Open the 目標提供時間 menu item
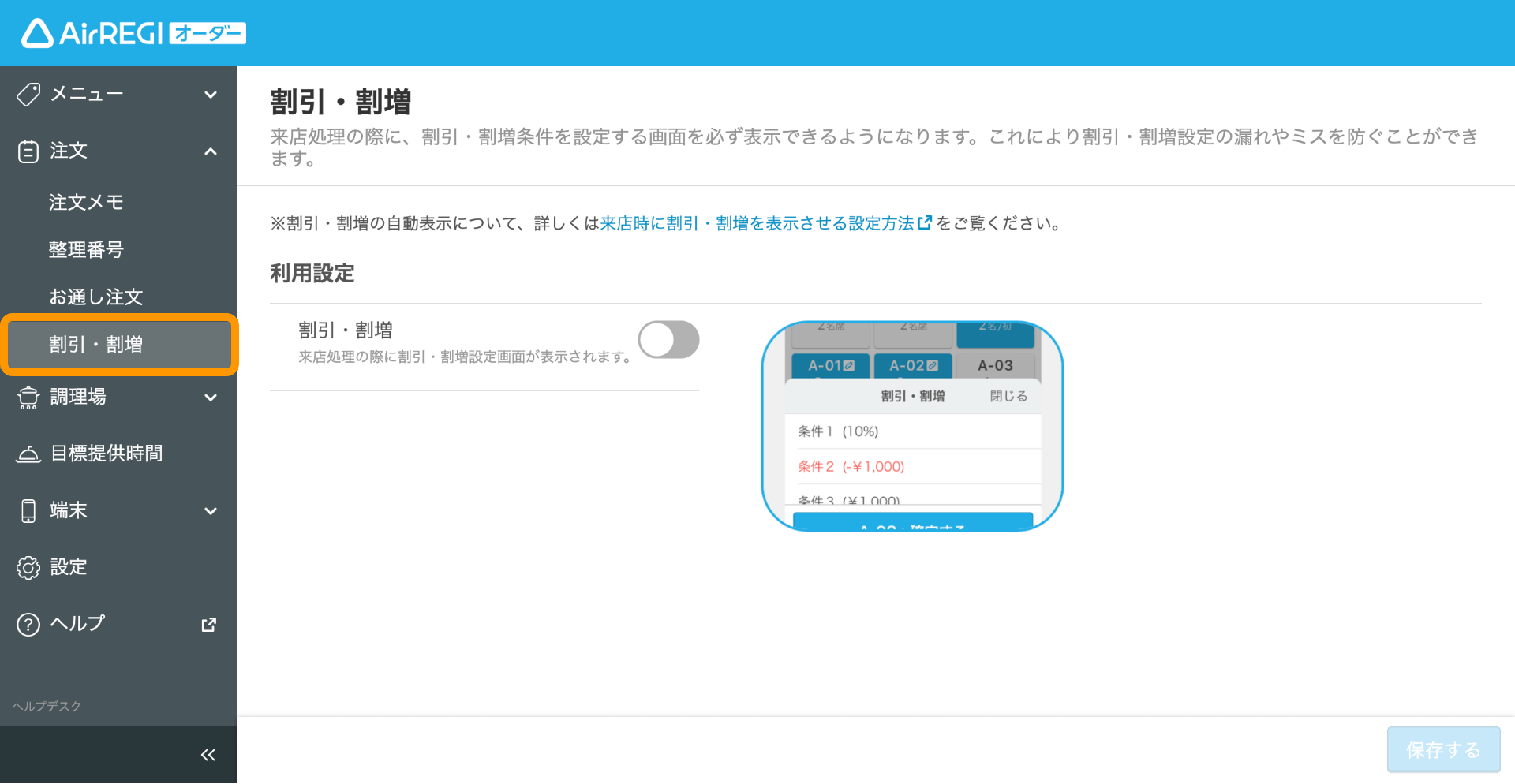Image resolution: width=1515 pixels, height=784 pixels. [118, 454]
